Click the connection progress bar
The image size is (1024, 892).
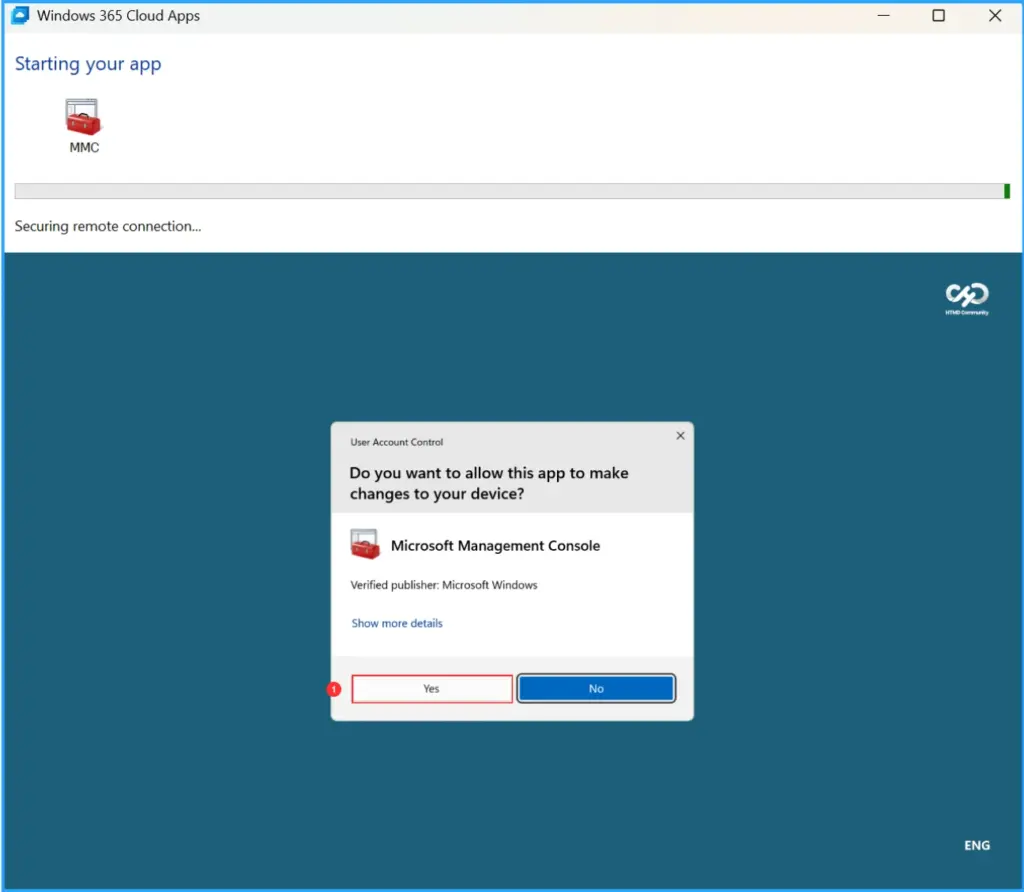[512, 191]
